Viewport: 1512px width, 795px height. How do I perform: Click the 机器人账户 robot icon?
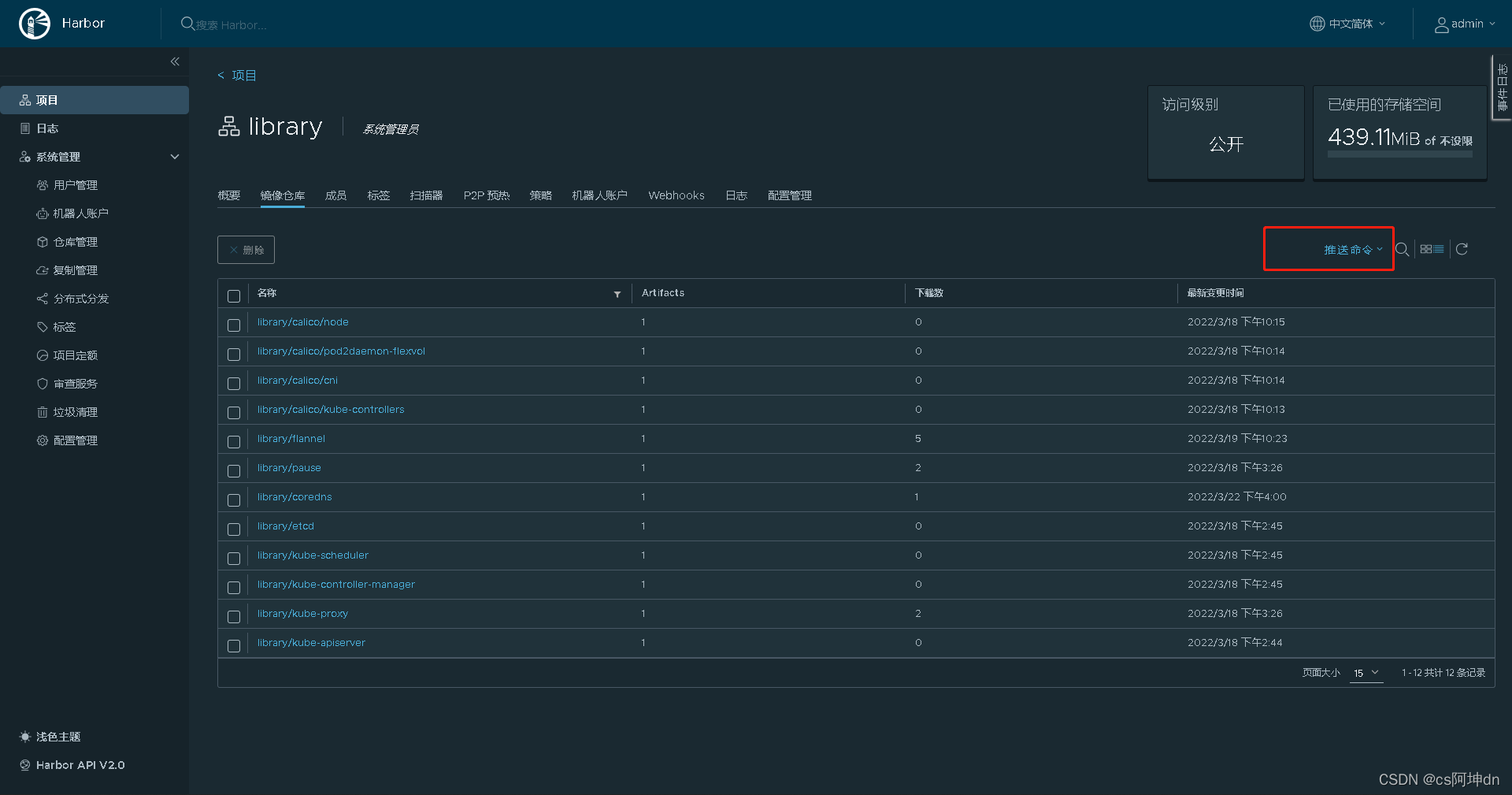tap(43, 214)
